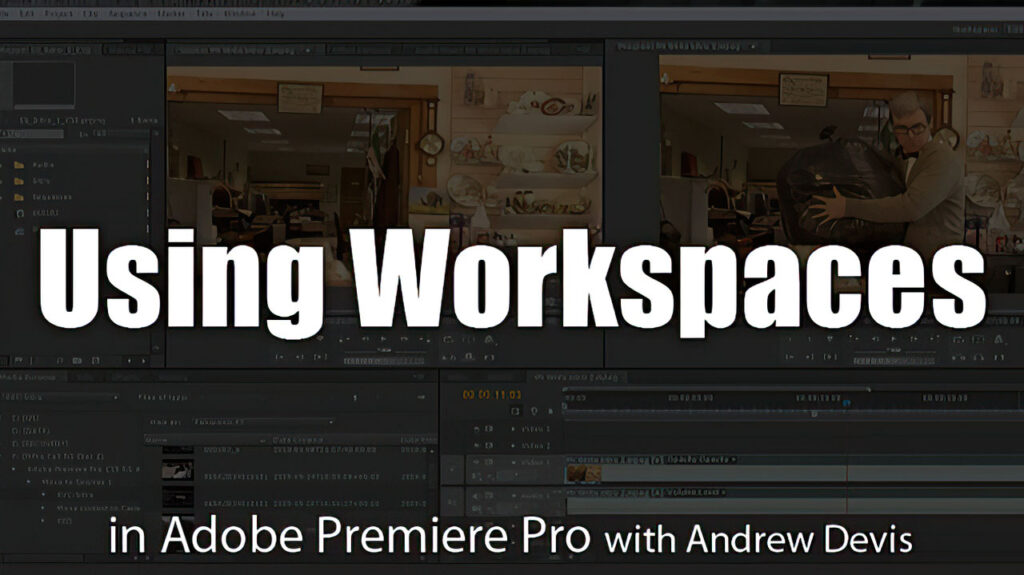Open the Project menu
Image resolution: width=1024 pixels, height=575 pixels.
[x=58, y=13]
